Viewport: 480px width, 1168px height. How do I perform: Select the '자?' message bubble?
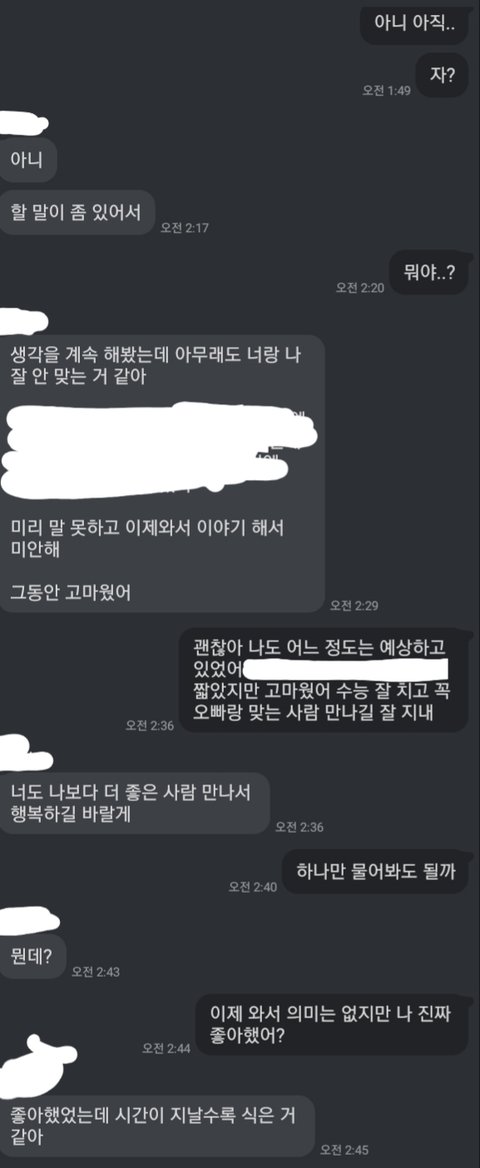click(x=443, y=74)
